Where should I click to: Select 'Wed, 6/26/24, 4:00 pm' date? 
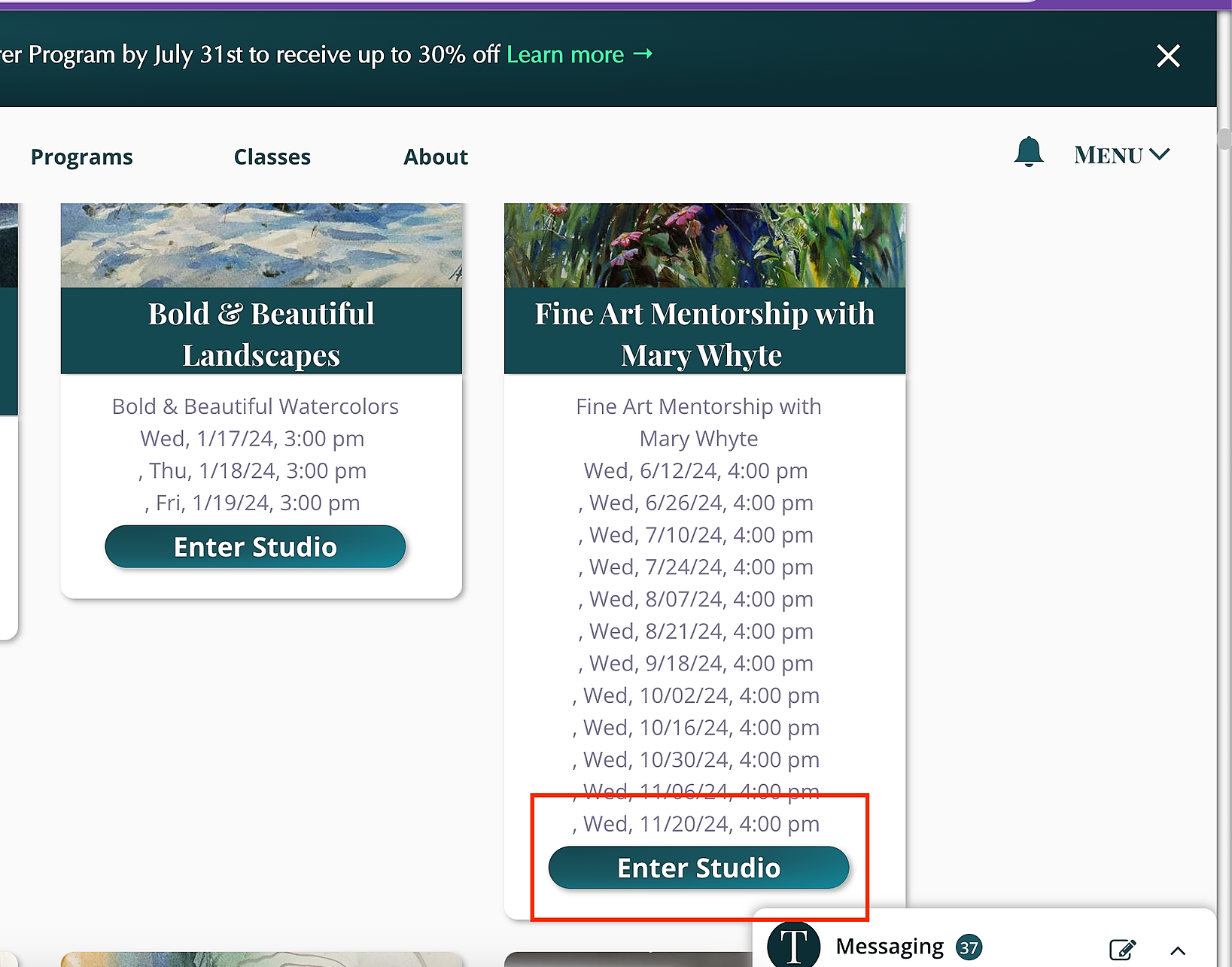click(x=701, y=503)
